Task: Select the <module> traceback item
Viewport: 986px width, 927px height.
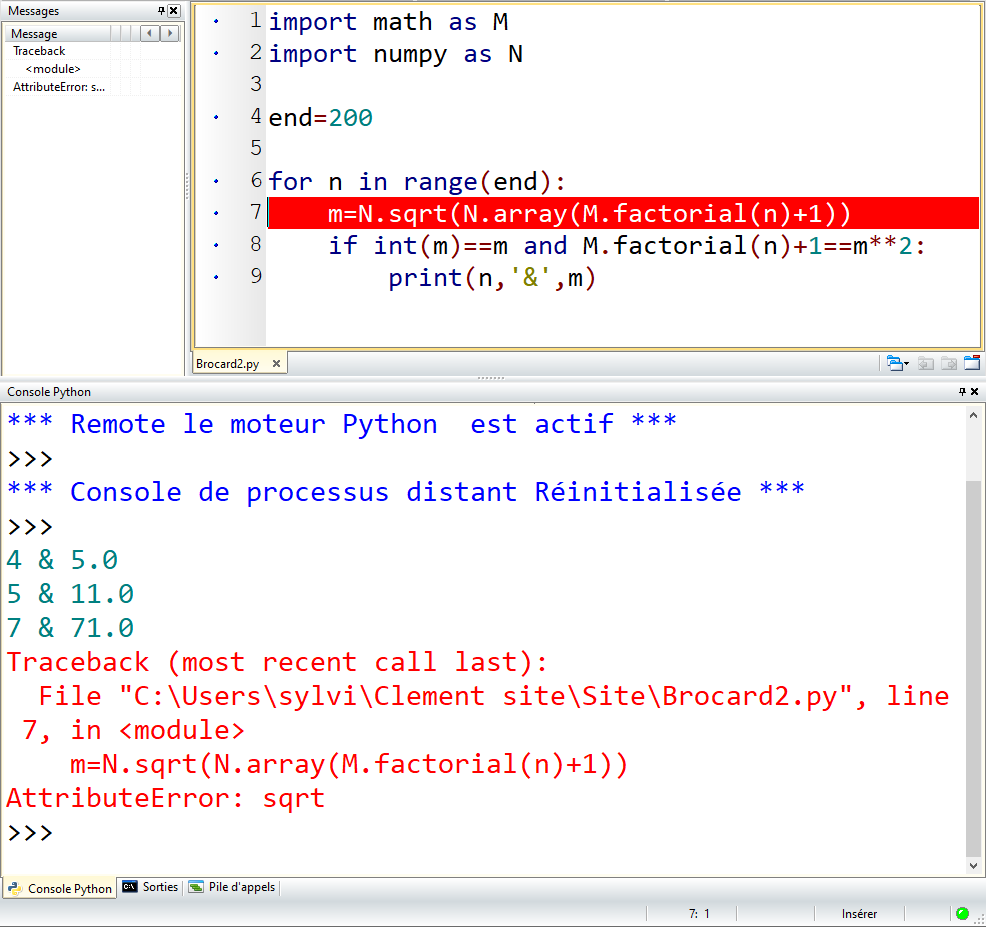Action: pyautogui.click(x=53, y=69)
